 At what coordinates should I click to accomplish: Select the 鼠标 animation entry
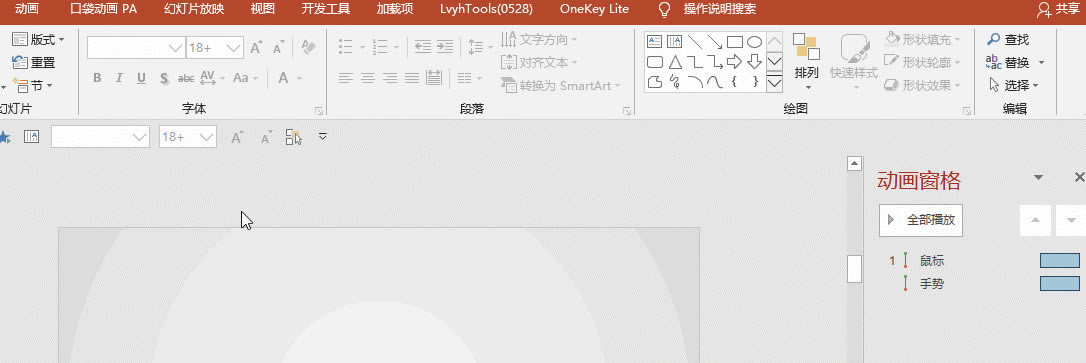[932, 261]
